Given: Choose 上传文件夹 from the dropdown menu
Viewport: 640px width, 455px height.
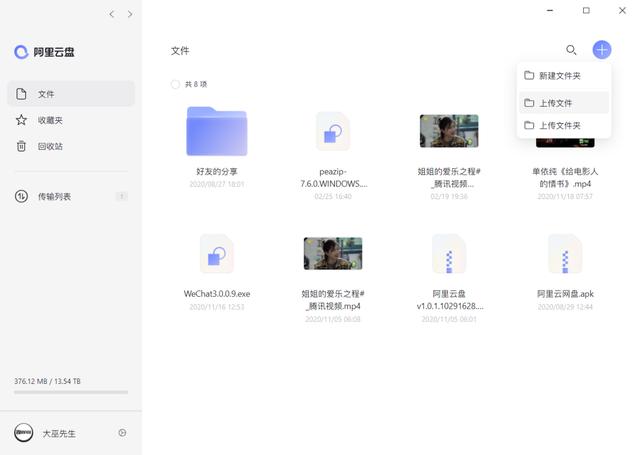Looking at the screenshot, I should click(x=564, y=125).
